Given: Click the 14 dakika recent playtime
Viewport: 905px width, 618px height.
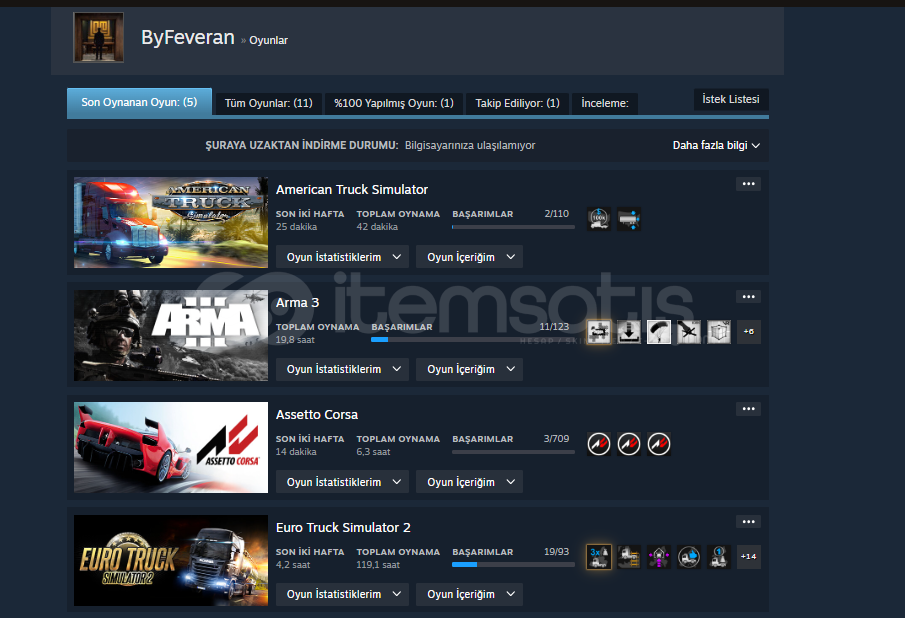Looking at the screenshot, I should coord(296,452).
